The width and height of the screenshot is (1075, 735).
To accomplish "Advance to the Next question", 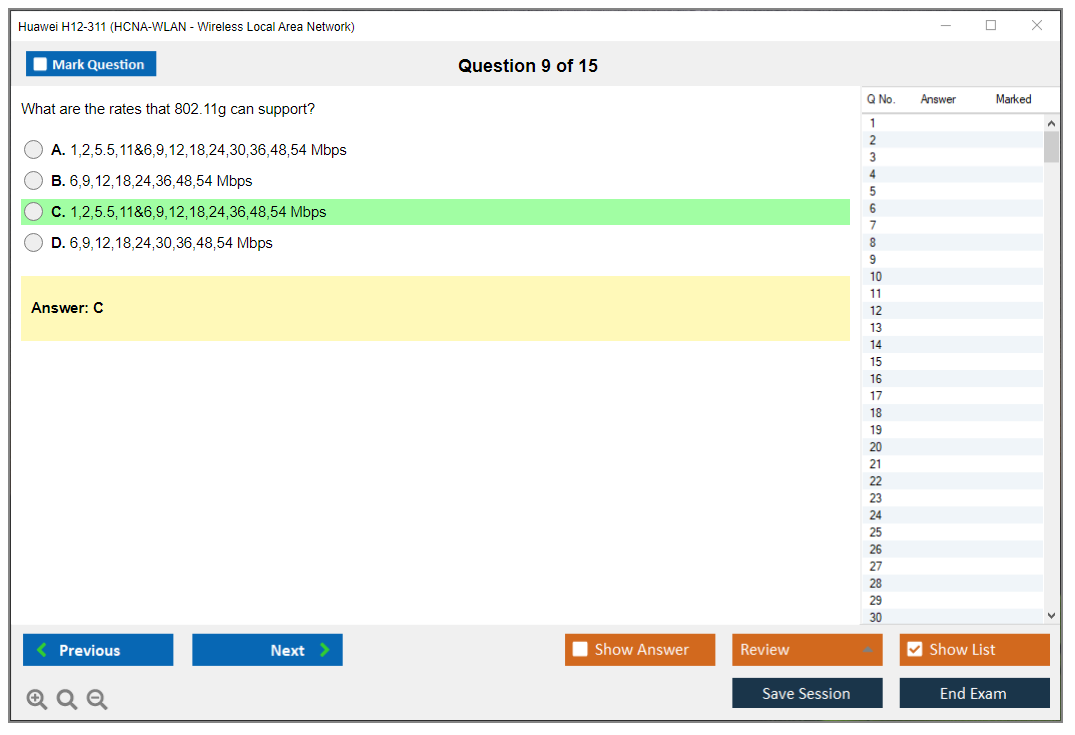I will pyautogui.click(x=267, y=650).
